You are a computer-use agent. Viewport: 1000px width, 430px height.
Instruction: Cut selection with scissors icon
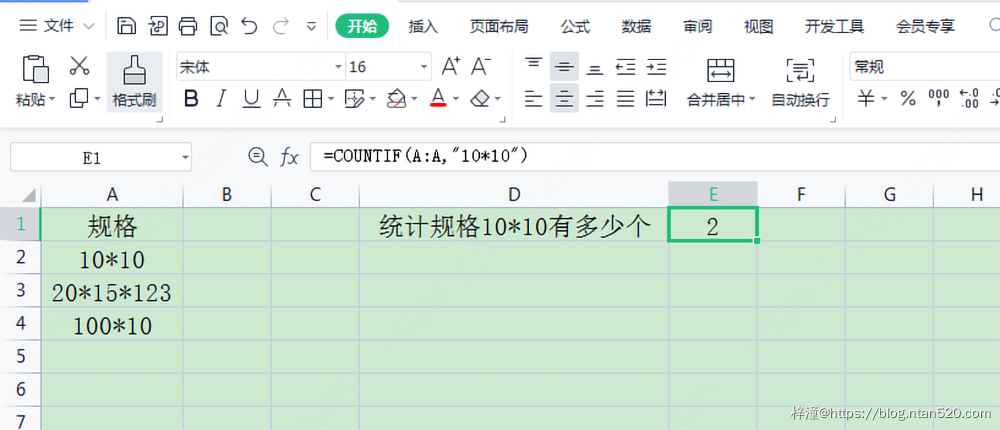[x=79, y=65]
